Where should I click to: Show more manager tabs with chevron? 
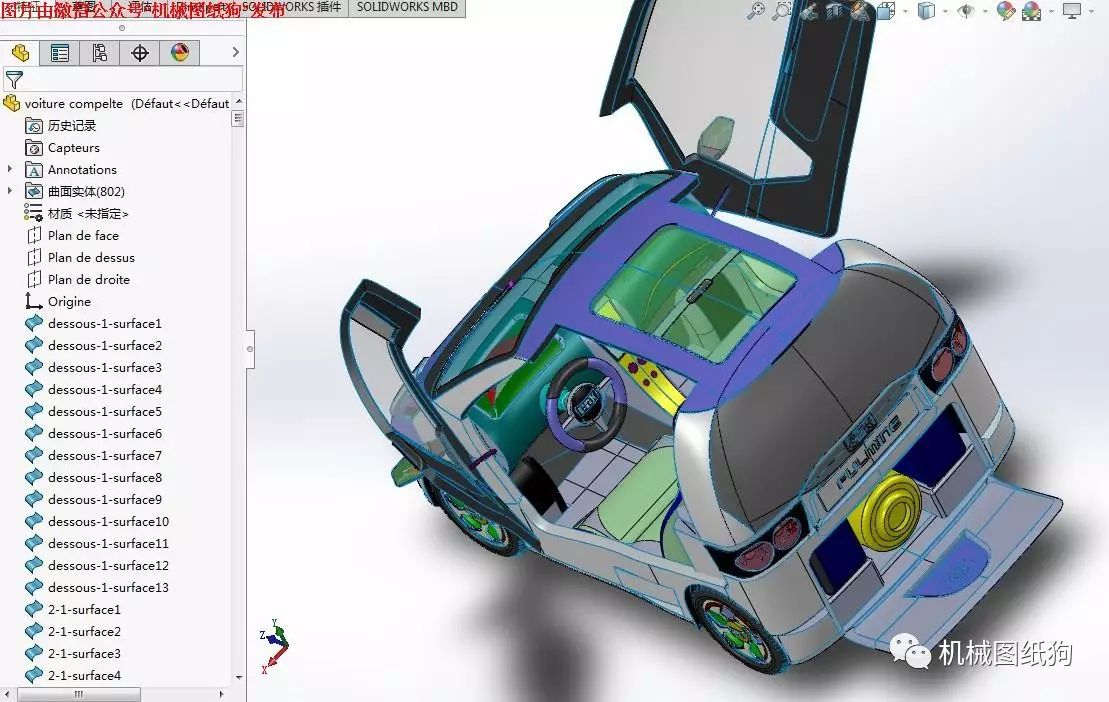[236, 52]
